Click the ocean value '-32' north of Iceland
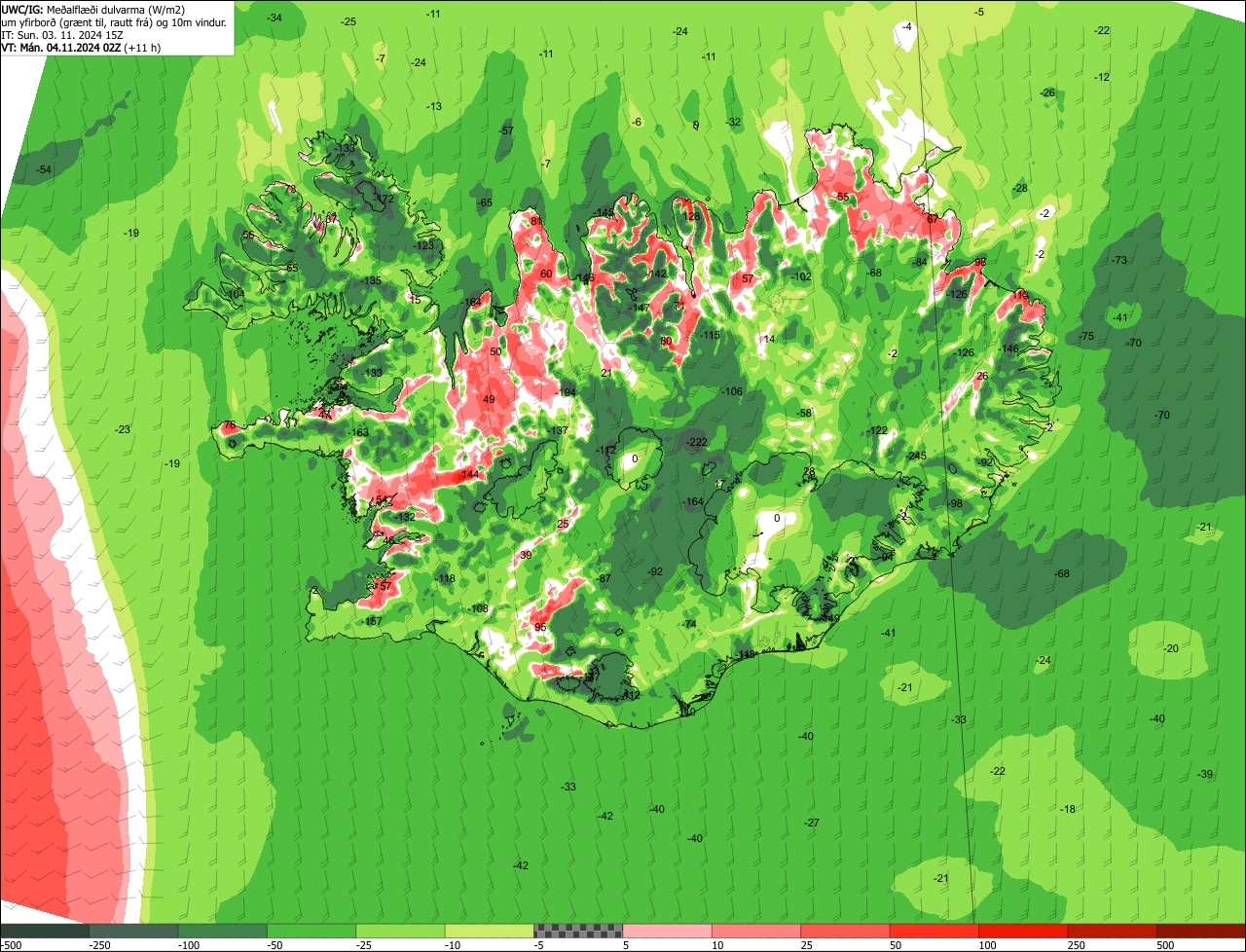Screen dimensions: 1246x952 pos(733,122)
